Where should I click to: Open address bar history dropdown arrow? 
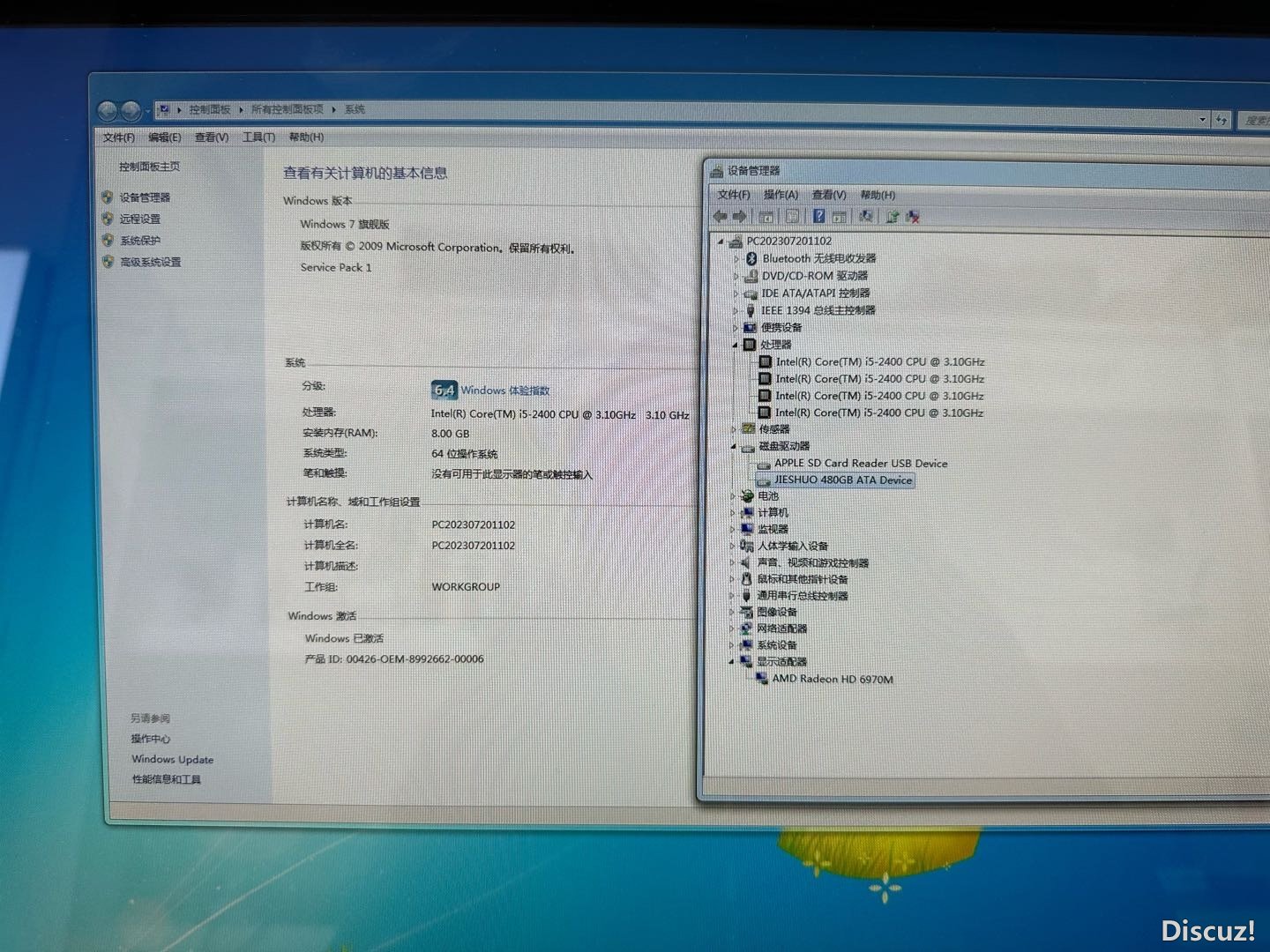pos(1202,119)
